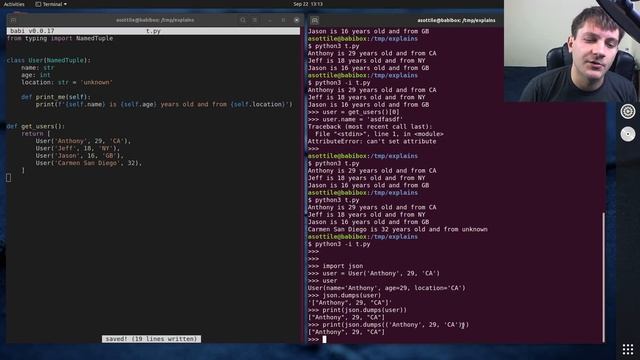The image size is (640, 360).
Task: Click the print(json.dumps(('Anthony', 29, 'CA'))) line
Action: pos(388,325)
